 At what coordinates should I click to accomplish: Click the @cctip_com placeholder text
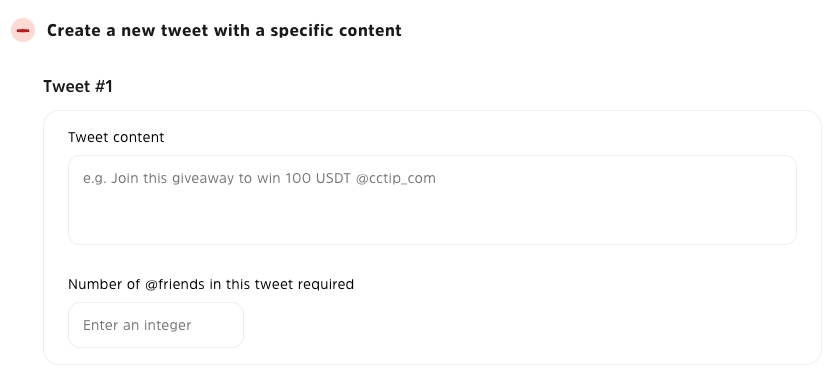[x=396, y=178]
